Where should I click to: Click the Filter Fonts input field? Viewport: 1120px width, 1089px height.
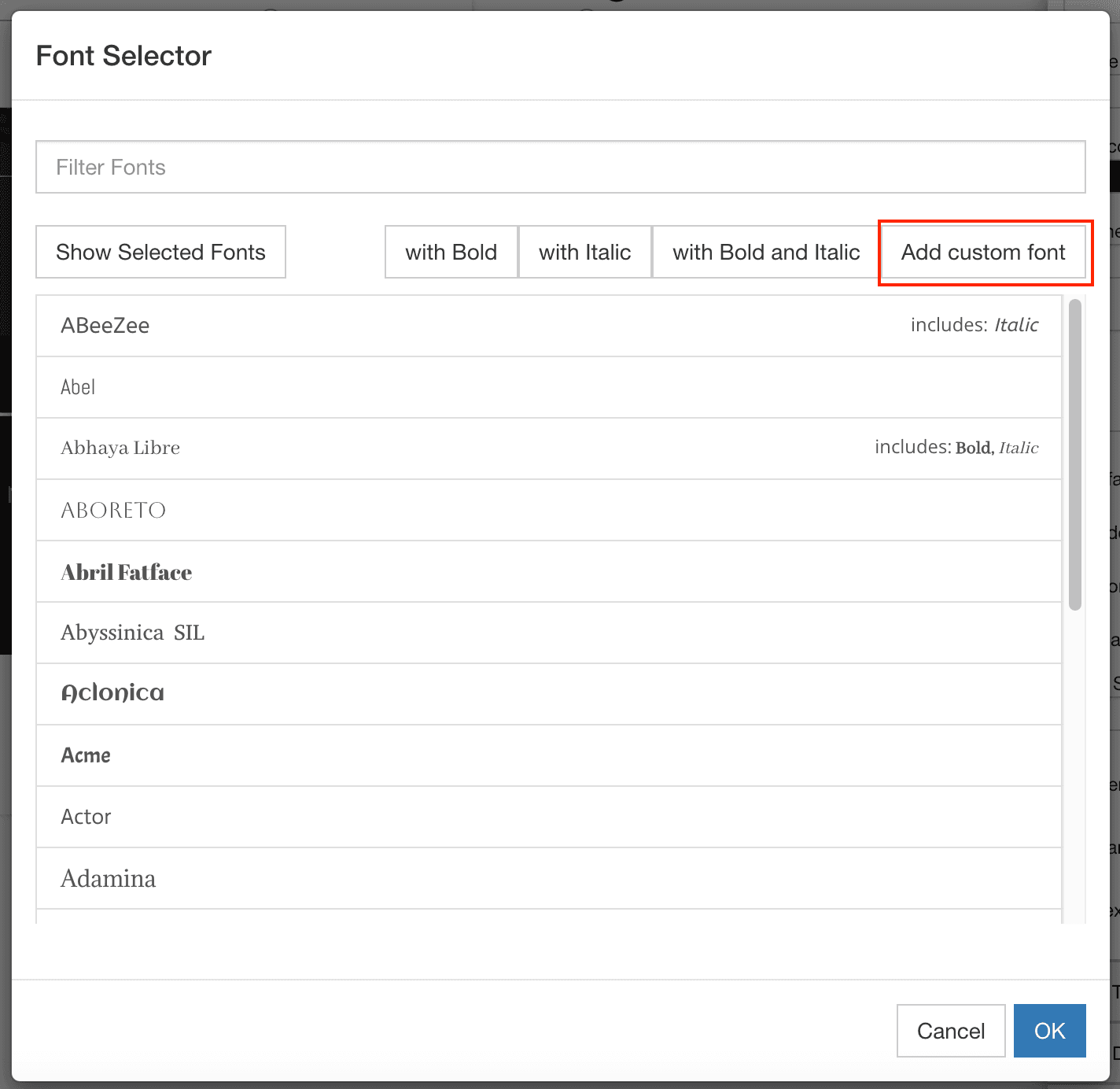click(x=560, y=167)
